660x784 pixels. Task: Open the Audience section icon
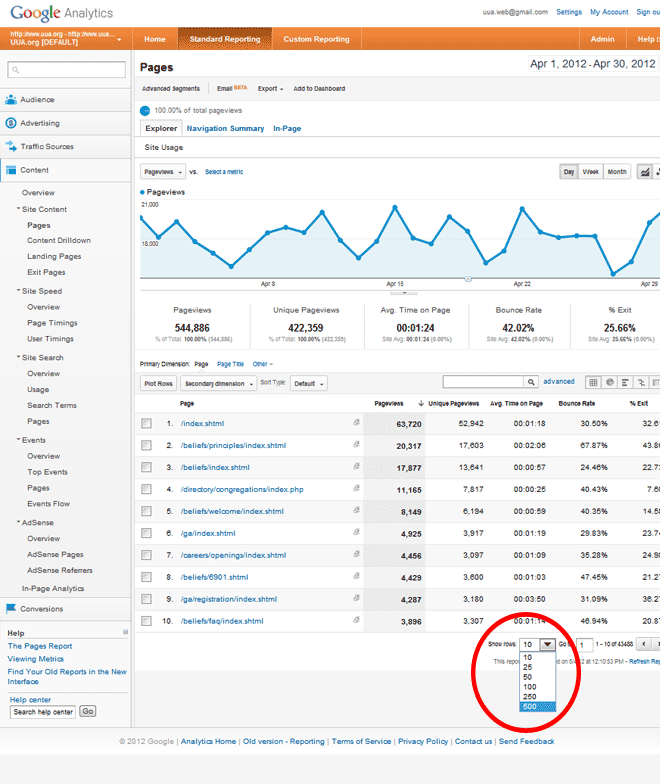10,100
